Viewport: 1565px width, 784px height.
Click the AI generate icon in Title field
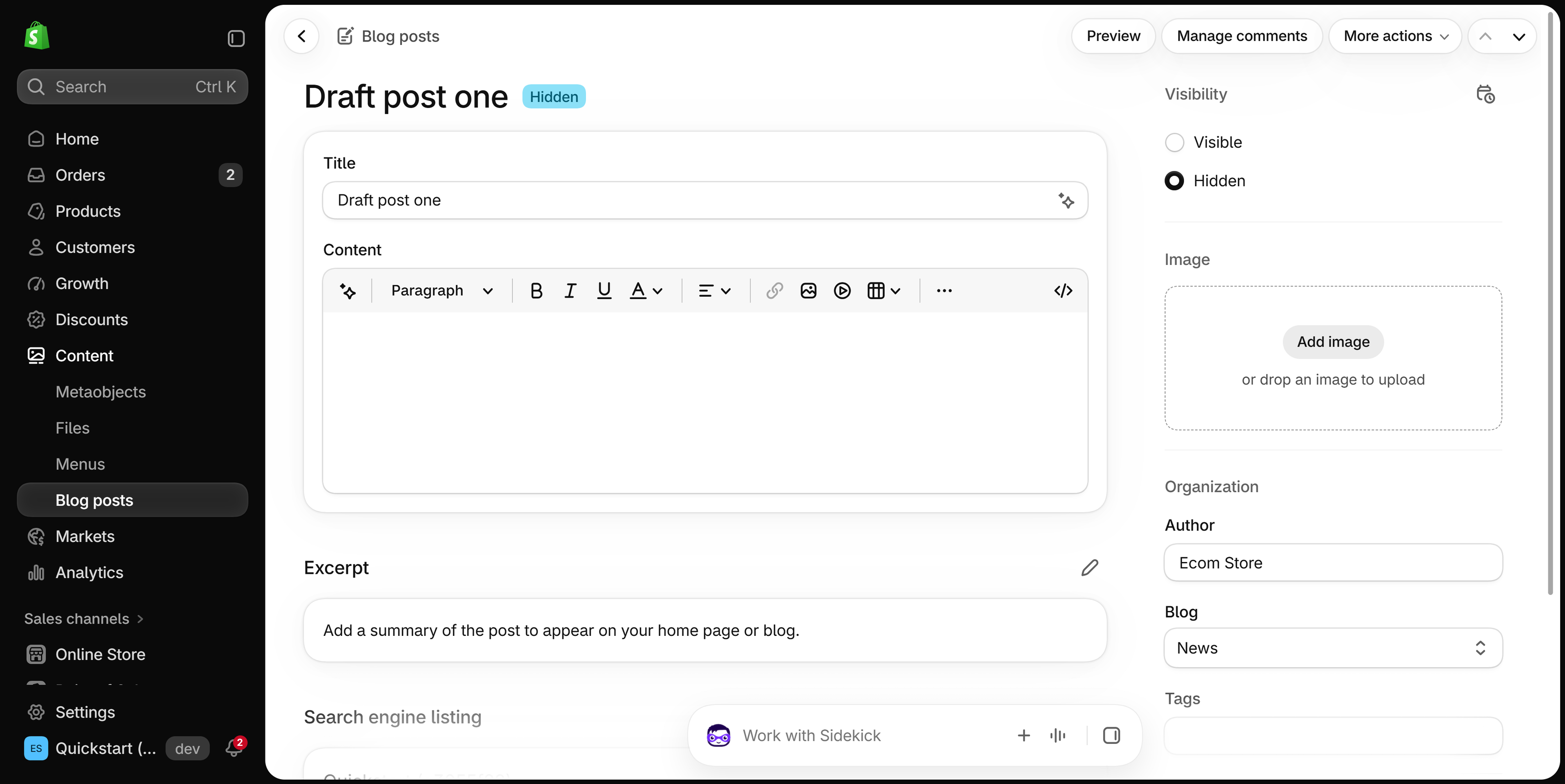(1066, 200)
